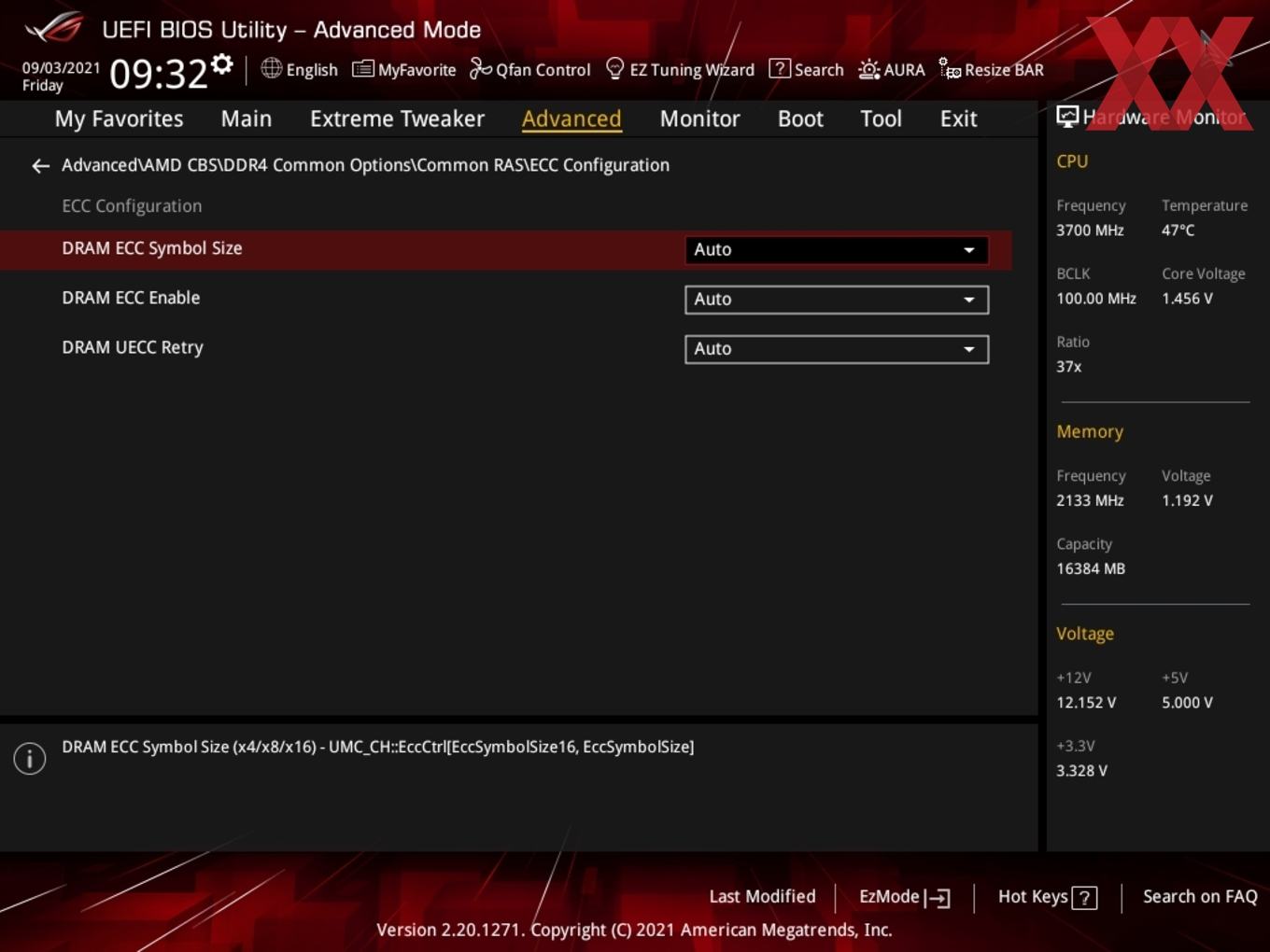
Task: Click EZ Tuning Wizard bulb icon
Action: tap(614, 68)
